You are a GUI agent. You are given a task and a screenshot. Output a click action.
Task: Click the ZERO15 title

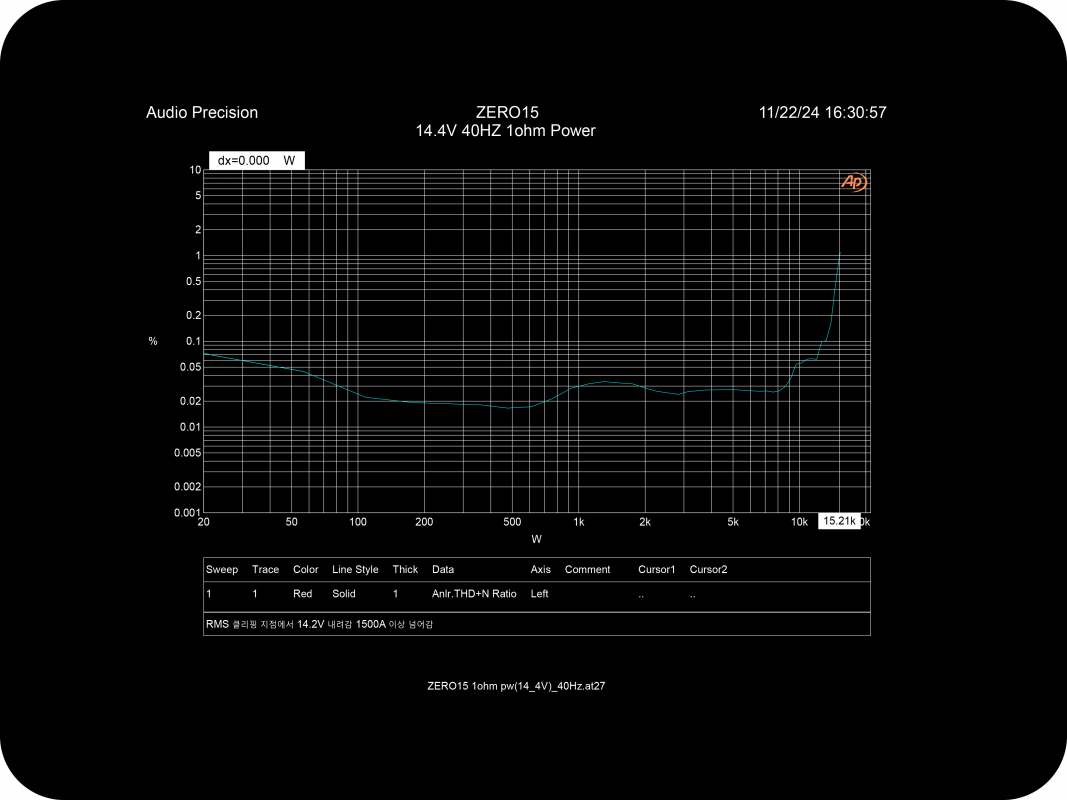(507, 112)
